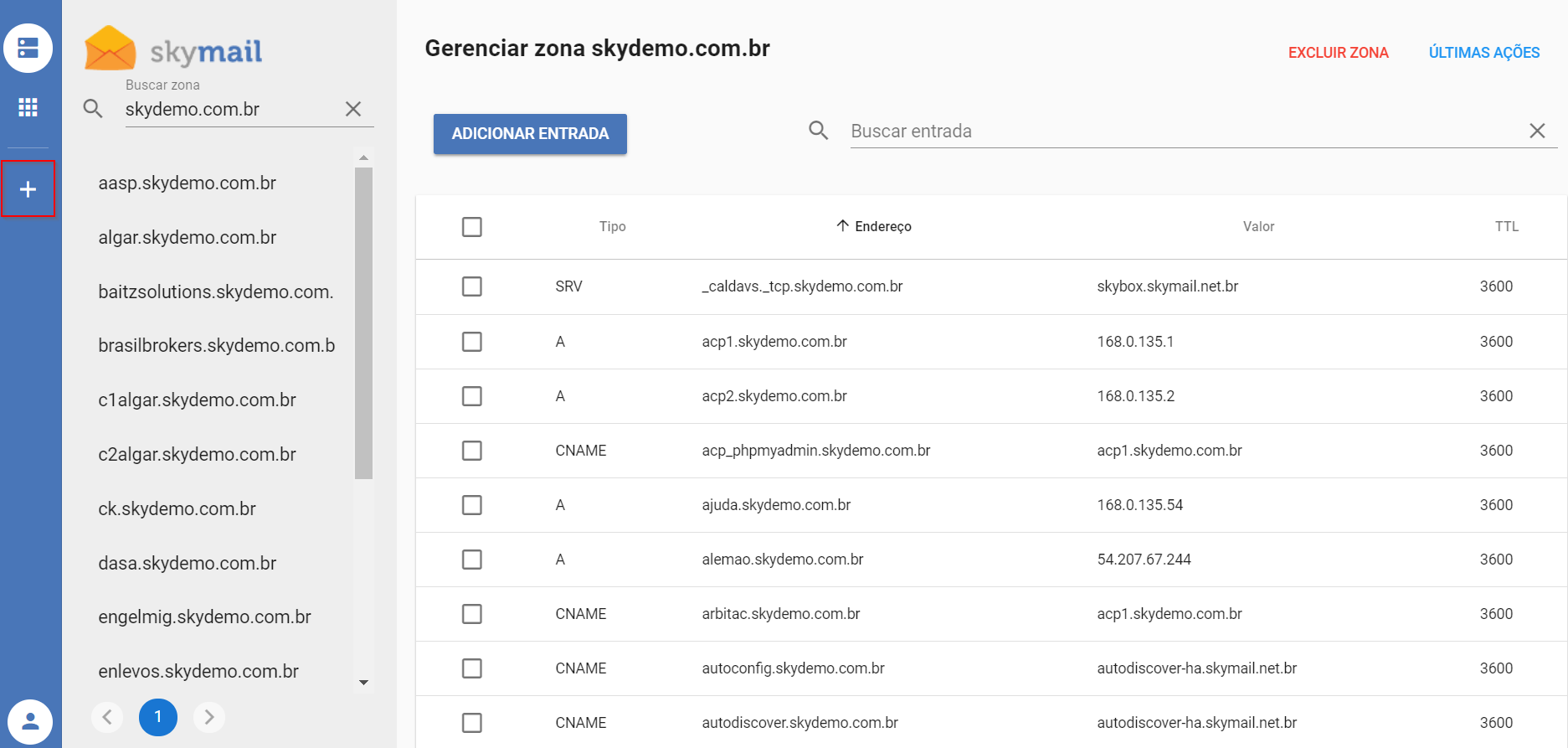
Task: Open the dasa.skydemo.com.br zone
Action: tap(188, 564)
